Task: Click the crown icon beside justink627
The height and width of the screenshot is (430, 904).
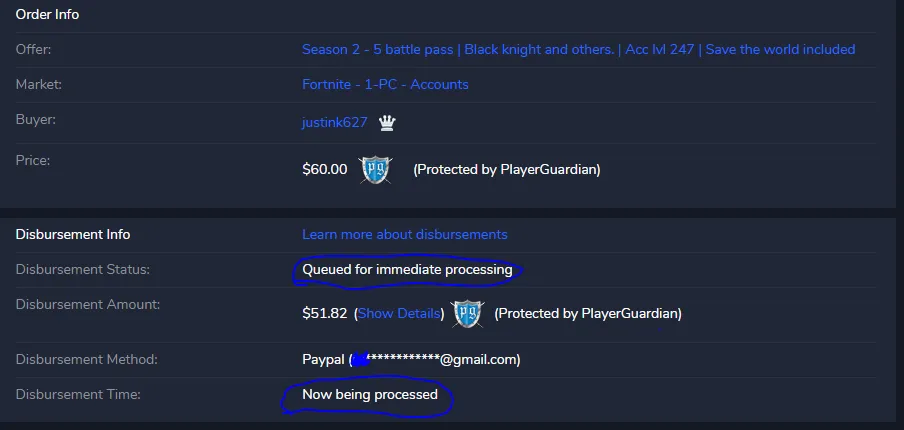Action: (x=387, y=123)
